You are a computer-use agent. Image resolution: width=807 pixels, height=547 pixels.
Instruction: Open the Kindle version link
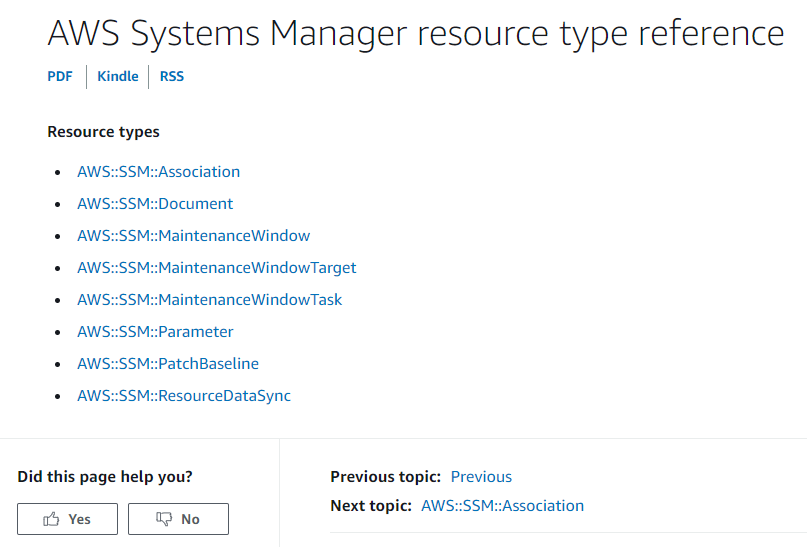(x=118, y=76)
